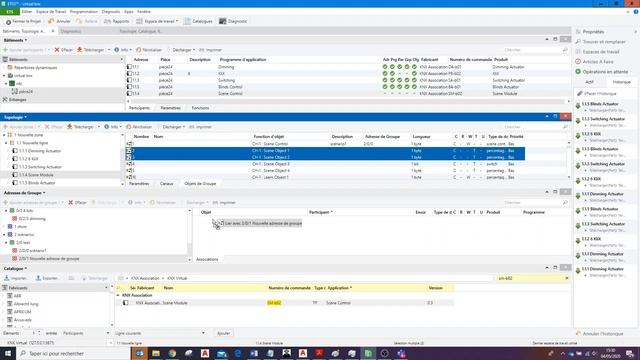Open the Bâtiments panel title dropdown

click(16, 40)
